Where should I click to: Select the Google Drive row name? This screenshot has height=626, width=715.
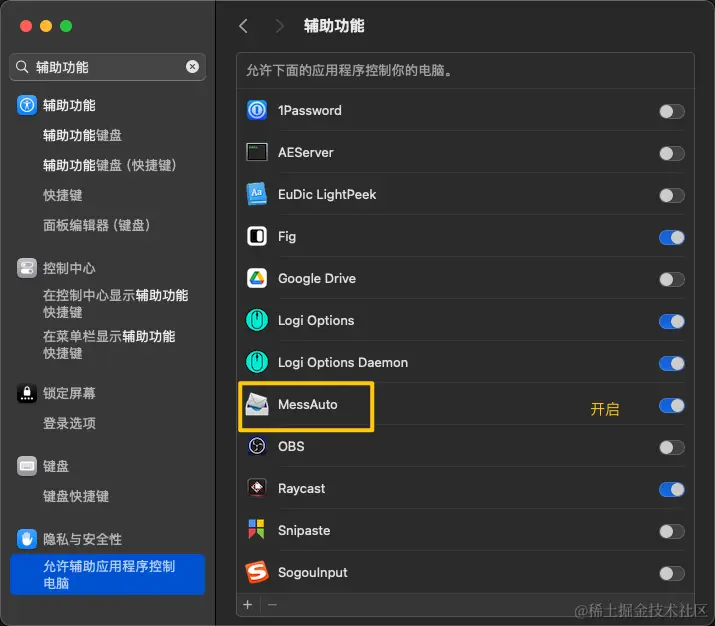pos(317,278)
